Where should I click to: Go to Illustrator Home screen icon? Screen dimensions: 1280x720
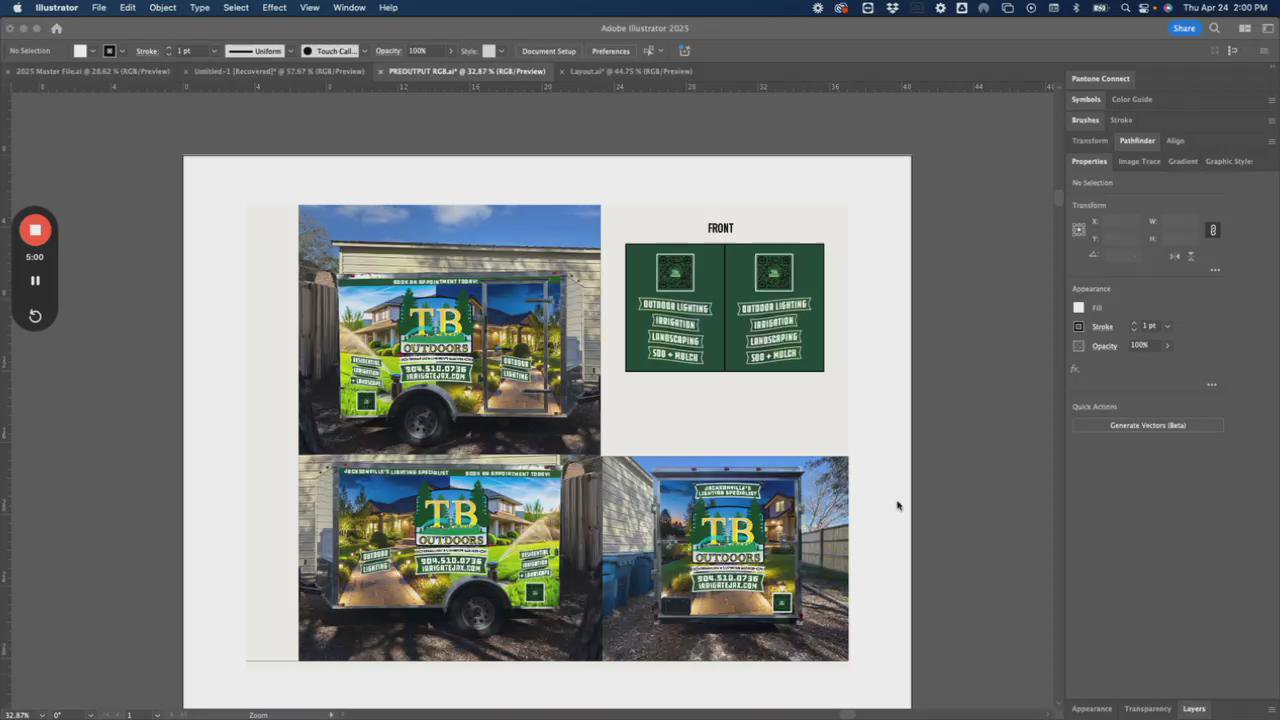[x=56, y=29]
